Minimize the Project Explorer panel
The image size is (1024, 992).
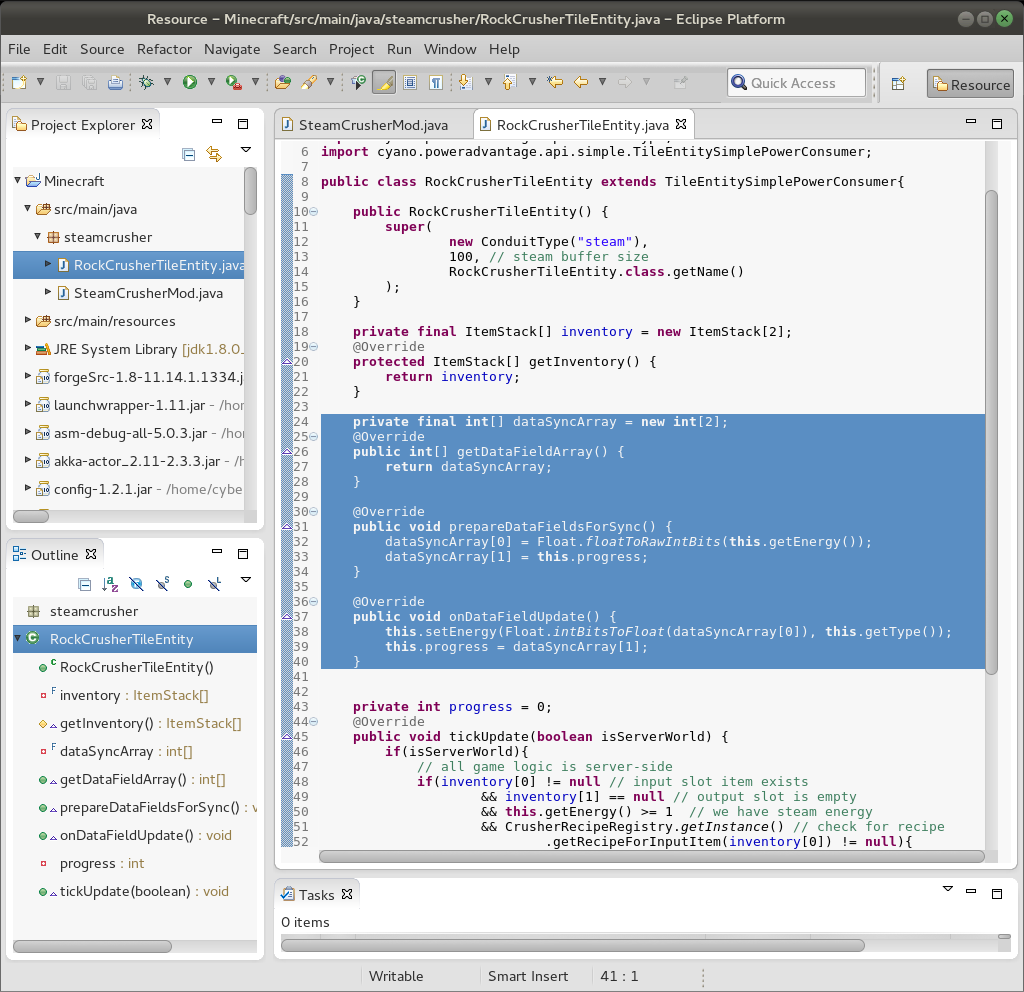pyautogui.click(x=217, y=122)
